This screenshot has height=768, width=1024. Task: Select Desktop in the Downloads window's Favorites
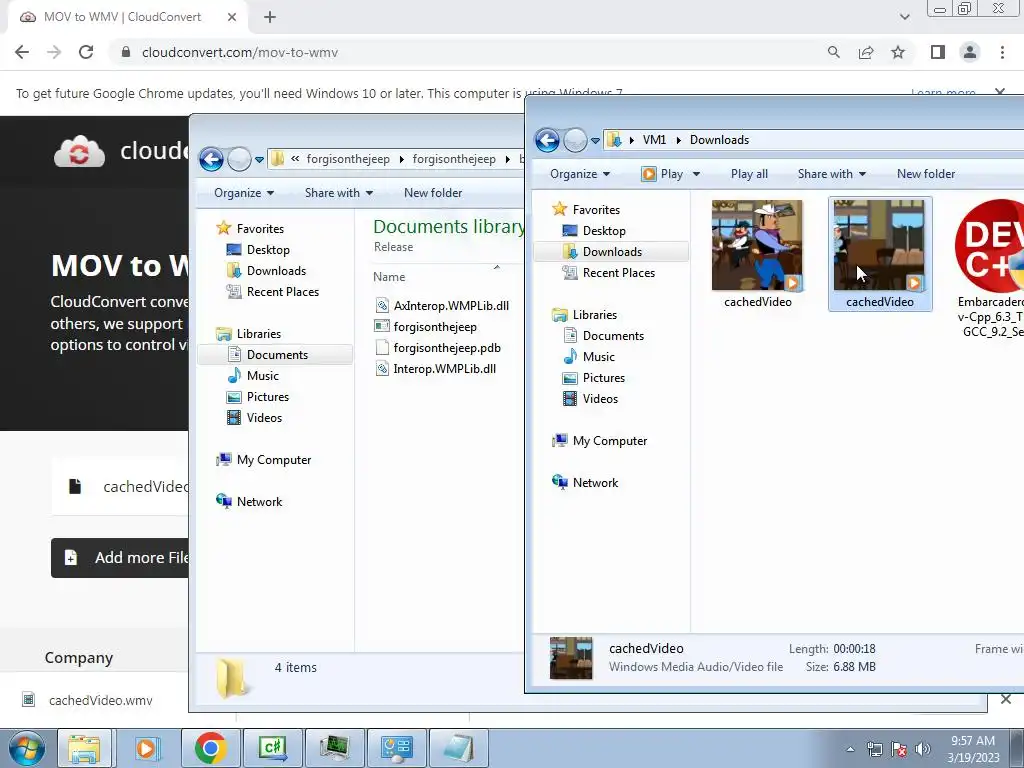tap(604, 231)
